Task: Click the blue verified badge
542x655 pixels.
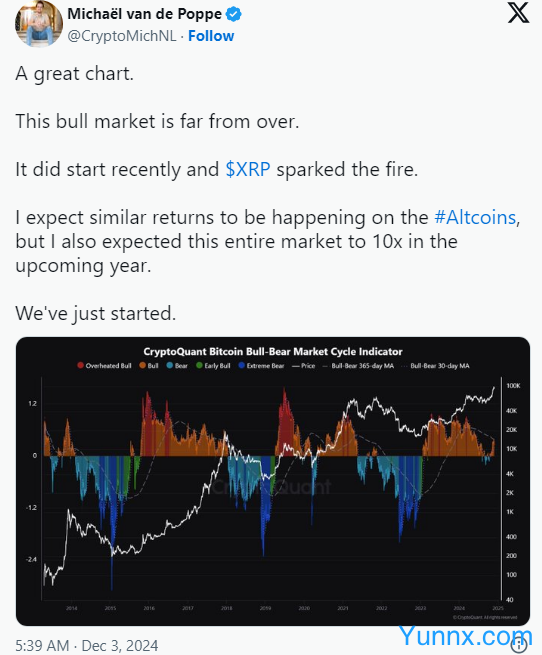Action: tap(234, 14)
